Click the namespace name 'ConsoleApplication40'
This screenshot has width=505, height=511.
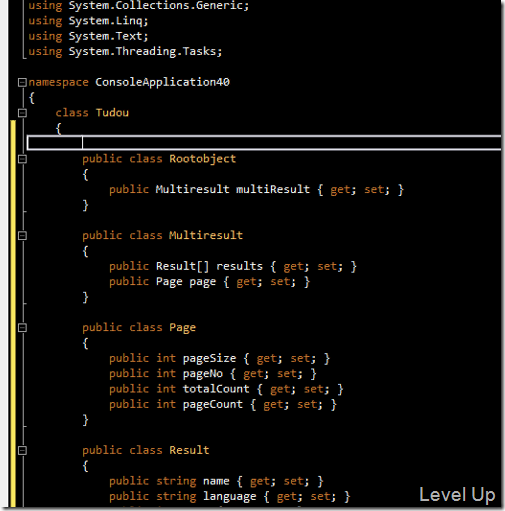click(162, 82)
